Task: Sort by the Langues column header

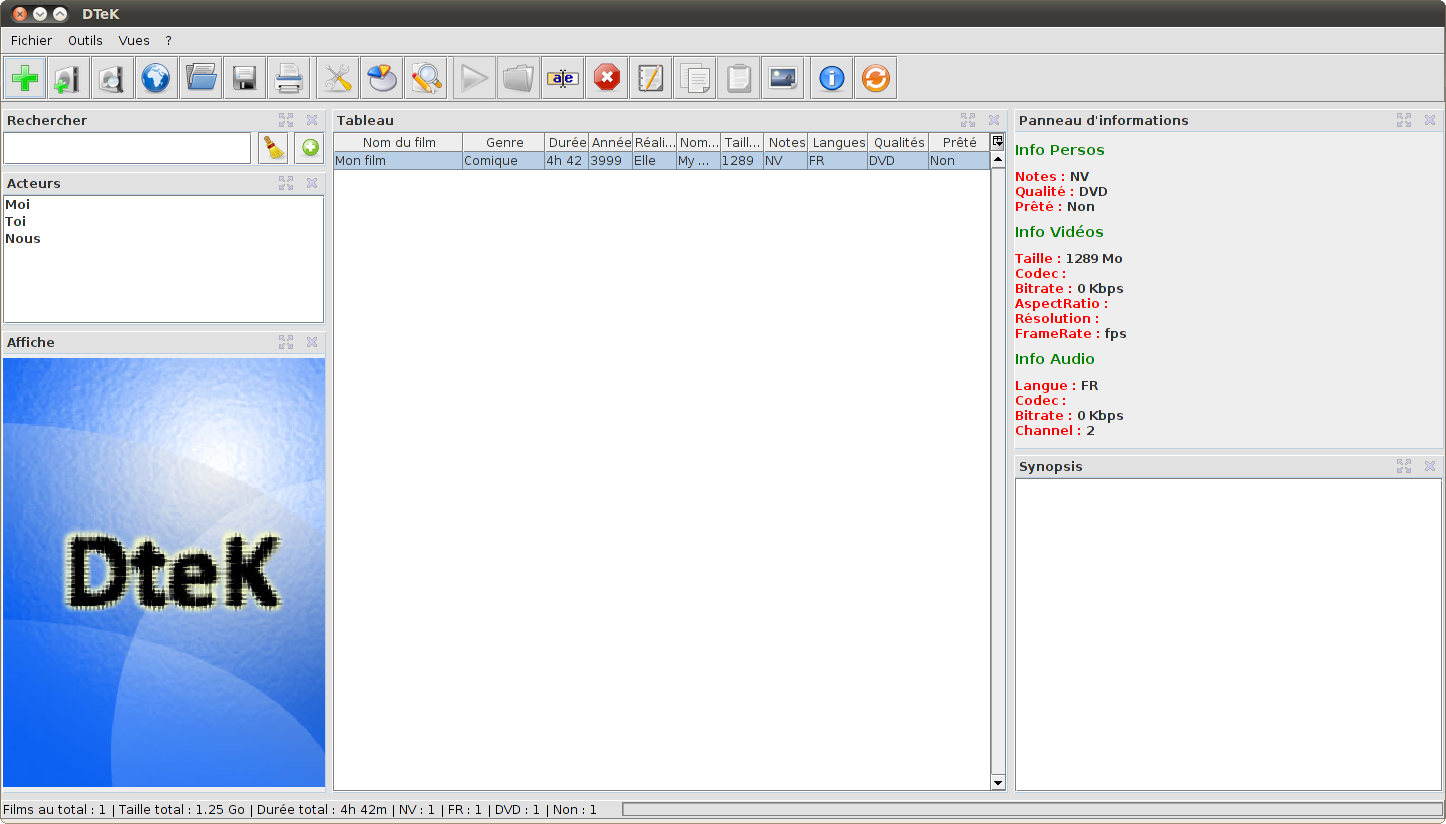Action: [838, 142]
